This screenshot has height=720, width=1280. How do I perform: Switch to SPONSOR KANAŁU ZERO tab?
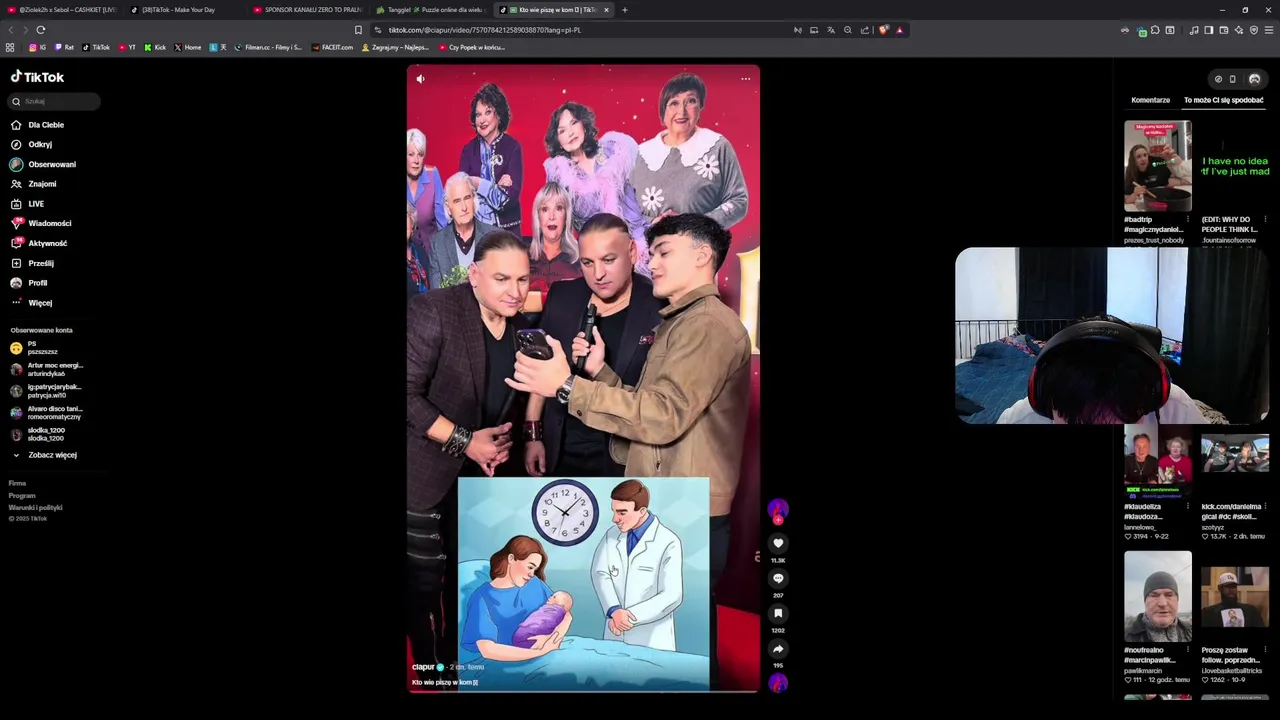[308, 10]
